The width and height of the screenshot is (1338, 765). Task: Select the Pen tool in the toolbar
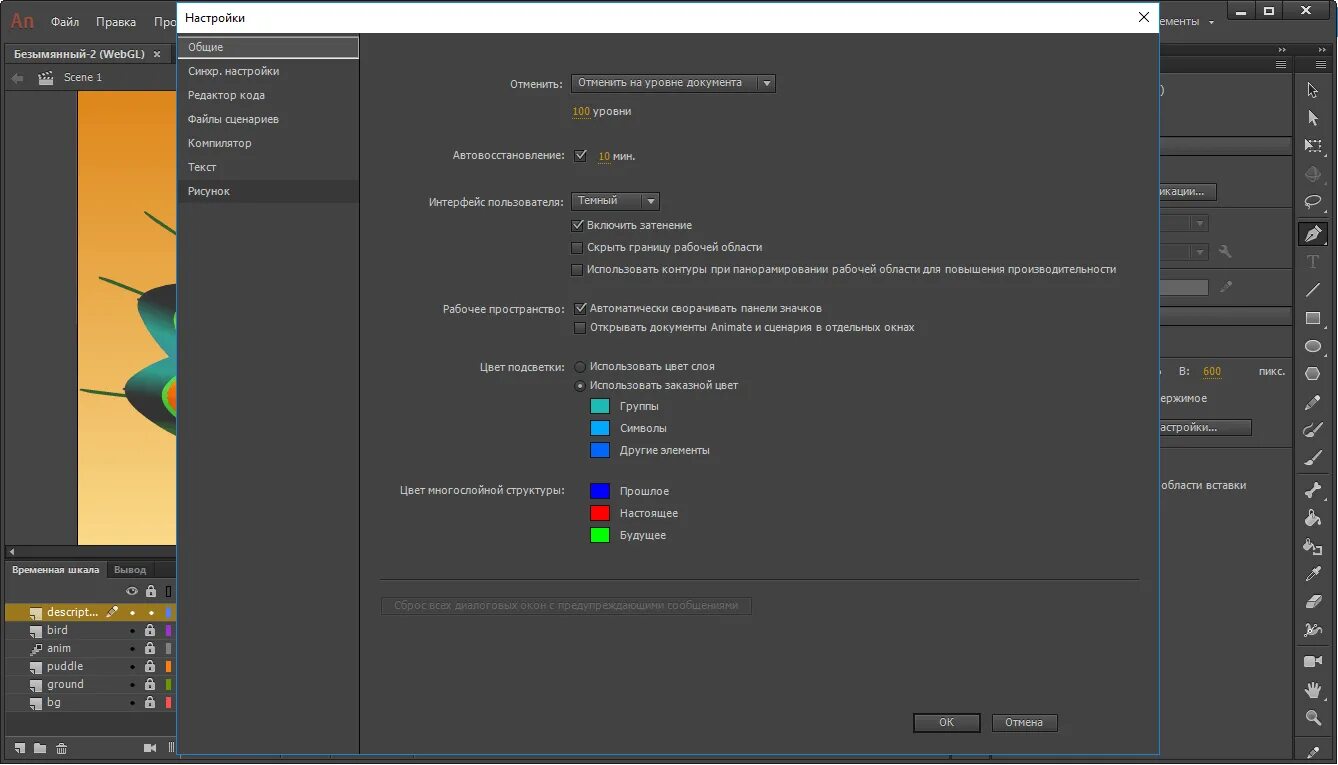click(x=1313, y=232)
